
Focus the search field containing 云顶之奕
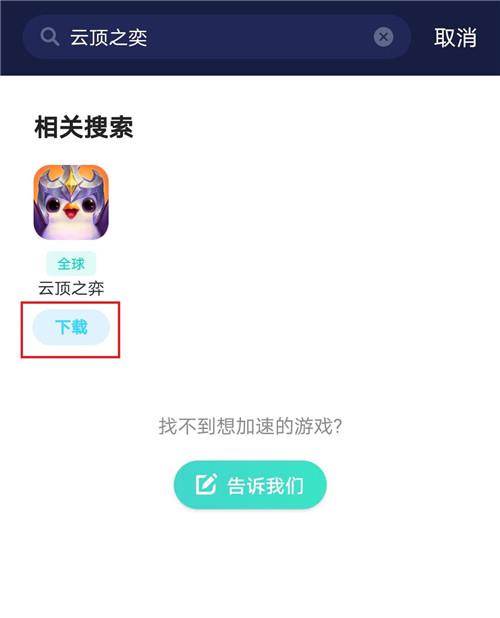click(217, 37)
